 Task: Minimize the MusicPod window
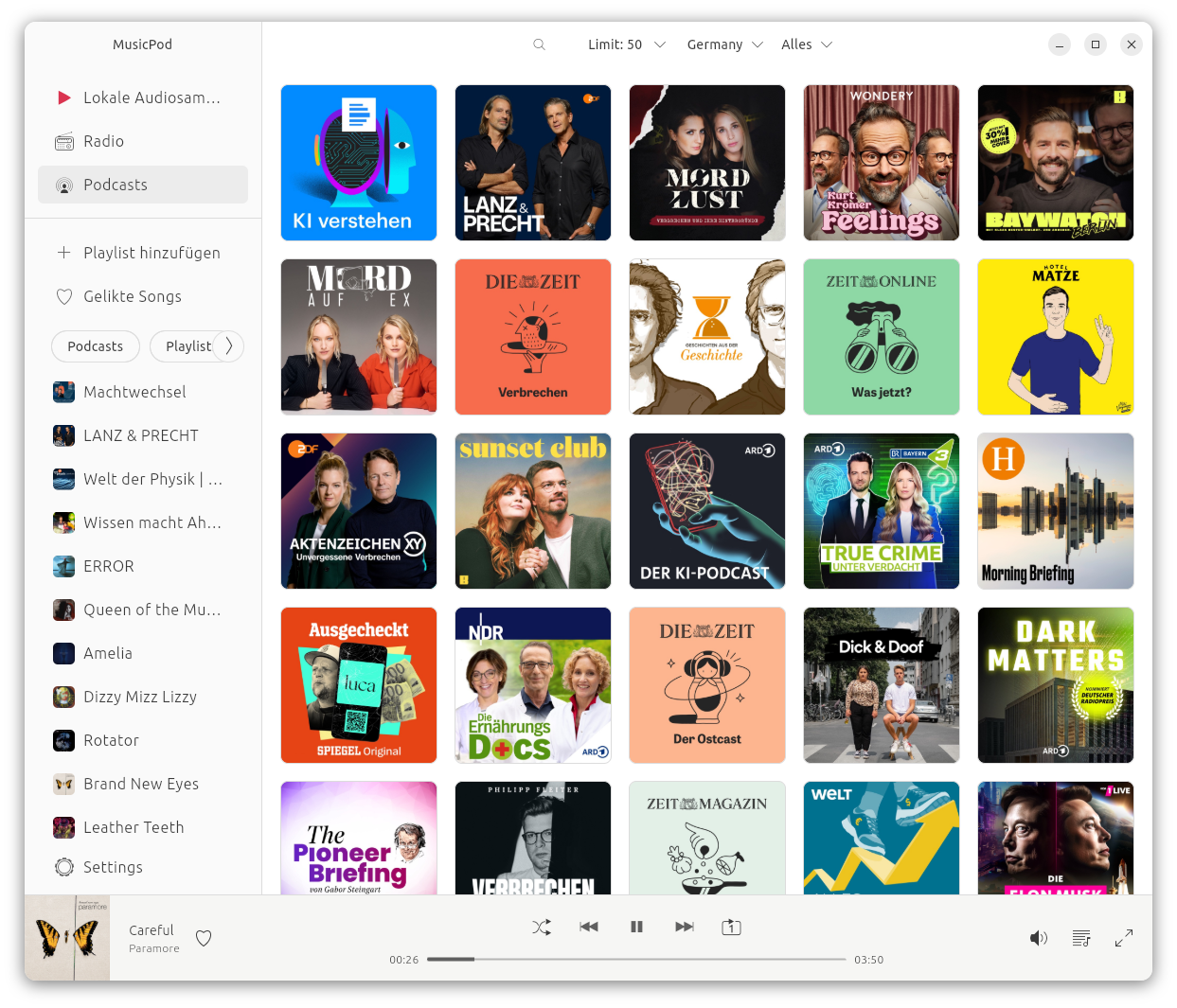coord(1060,44)
